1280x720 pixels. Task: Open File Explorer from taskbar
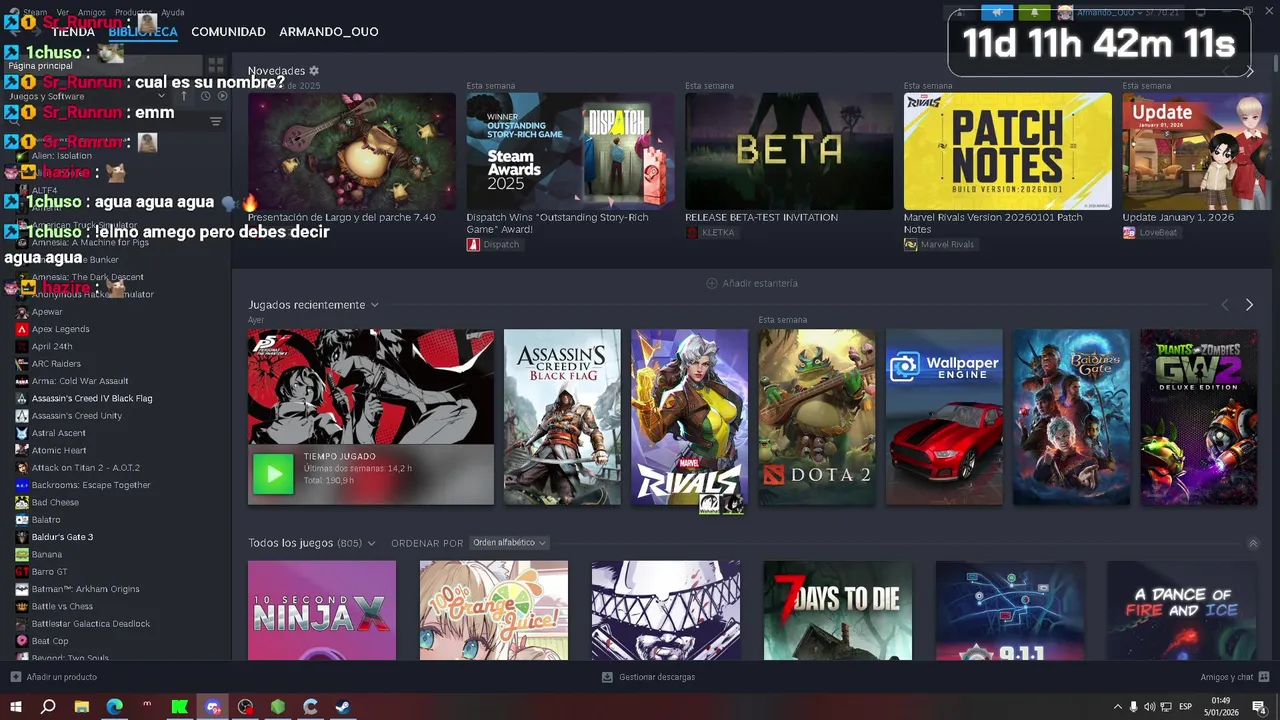point(82,707)
